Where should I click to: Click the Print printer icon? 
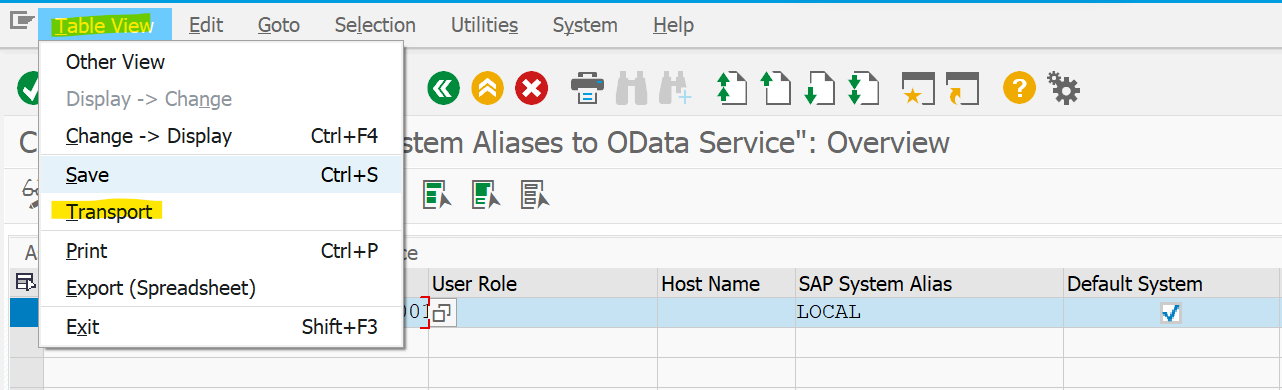coord(588,88)
